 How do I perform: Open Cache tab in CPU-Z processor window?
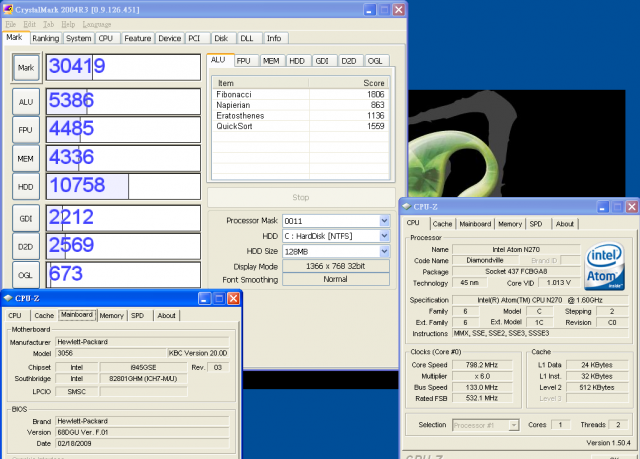pos(442,224)
